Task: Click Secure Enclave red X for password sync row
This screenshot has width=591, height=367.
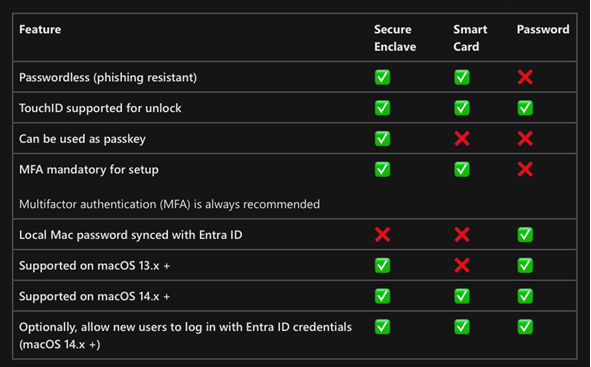Action: (382, 235)
